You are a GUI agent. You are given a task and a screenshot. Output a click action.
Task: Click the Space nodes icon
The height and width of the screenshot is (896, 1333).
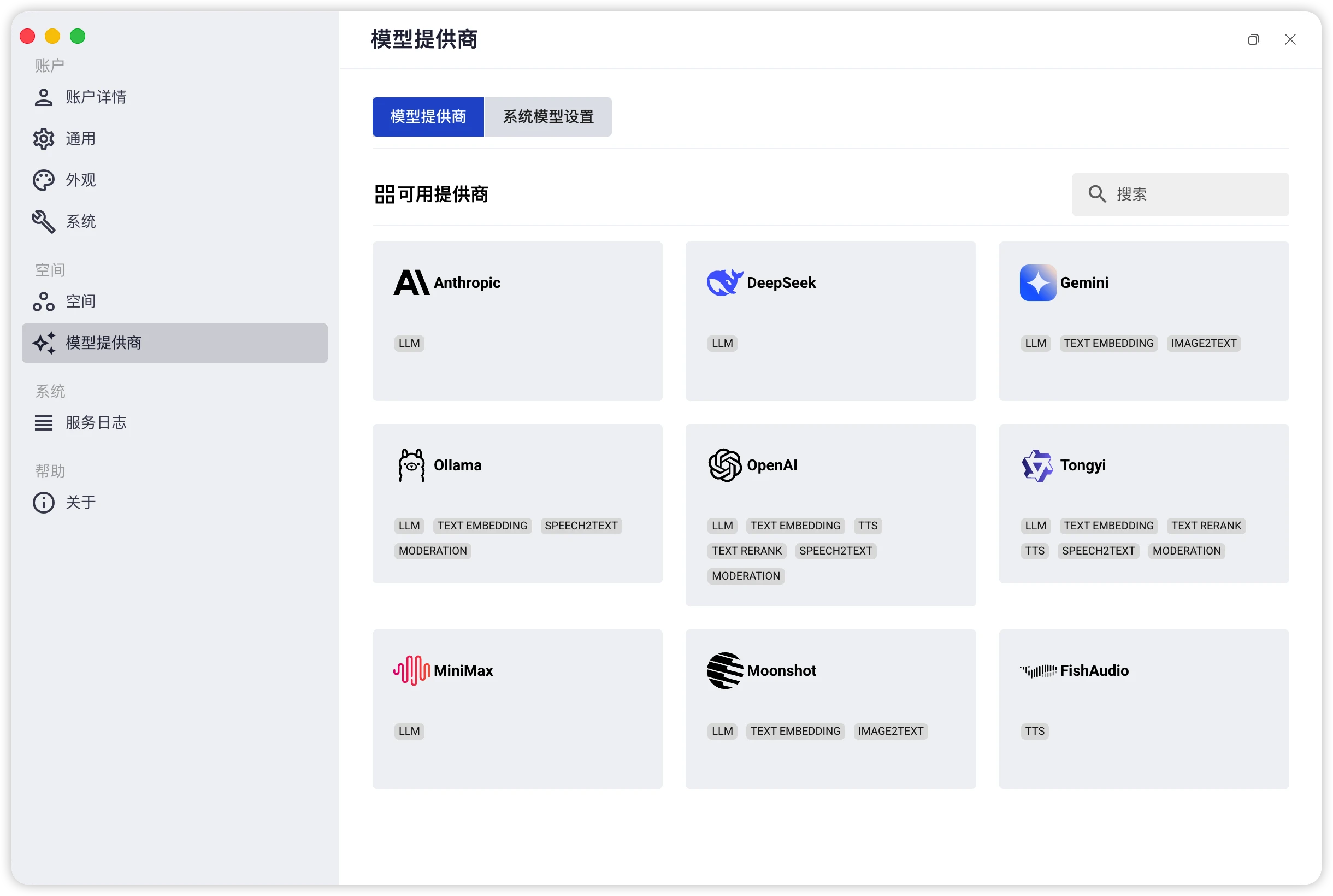(x=43, y=302)
